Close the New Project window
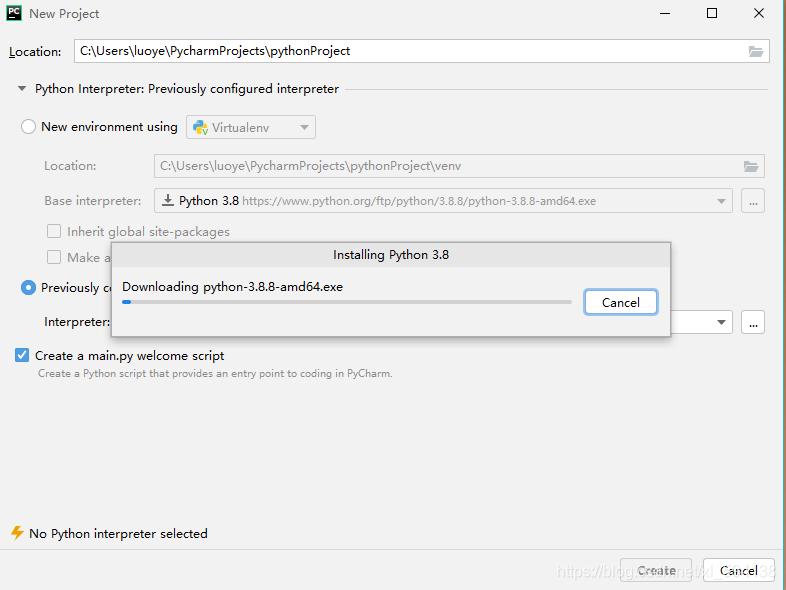This screenshot has height=590, width=786. tap(758, 14)
